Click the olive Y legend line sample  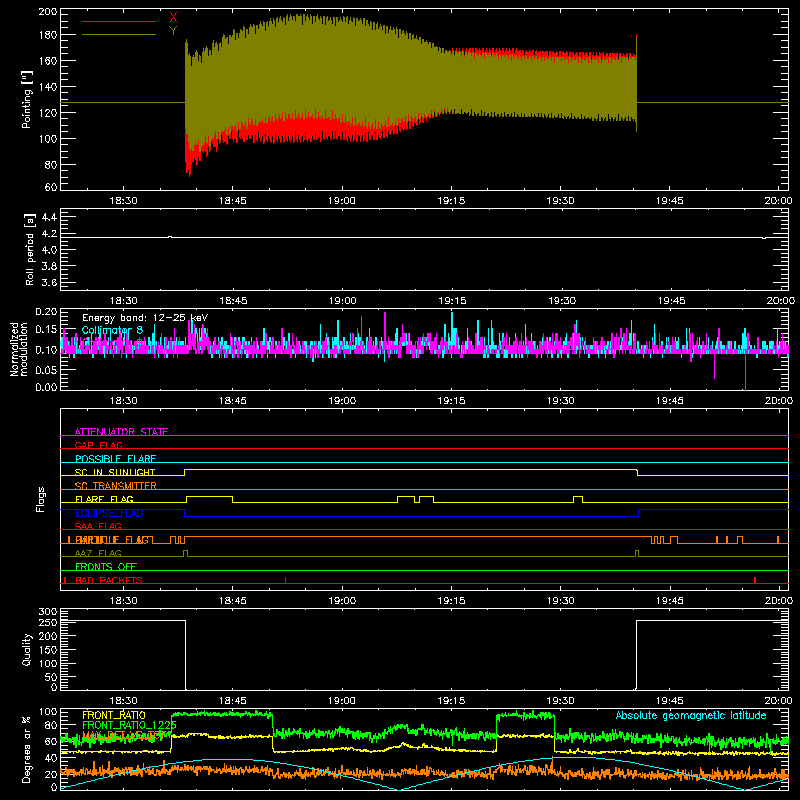tap(119, 35)
